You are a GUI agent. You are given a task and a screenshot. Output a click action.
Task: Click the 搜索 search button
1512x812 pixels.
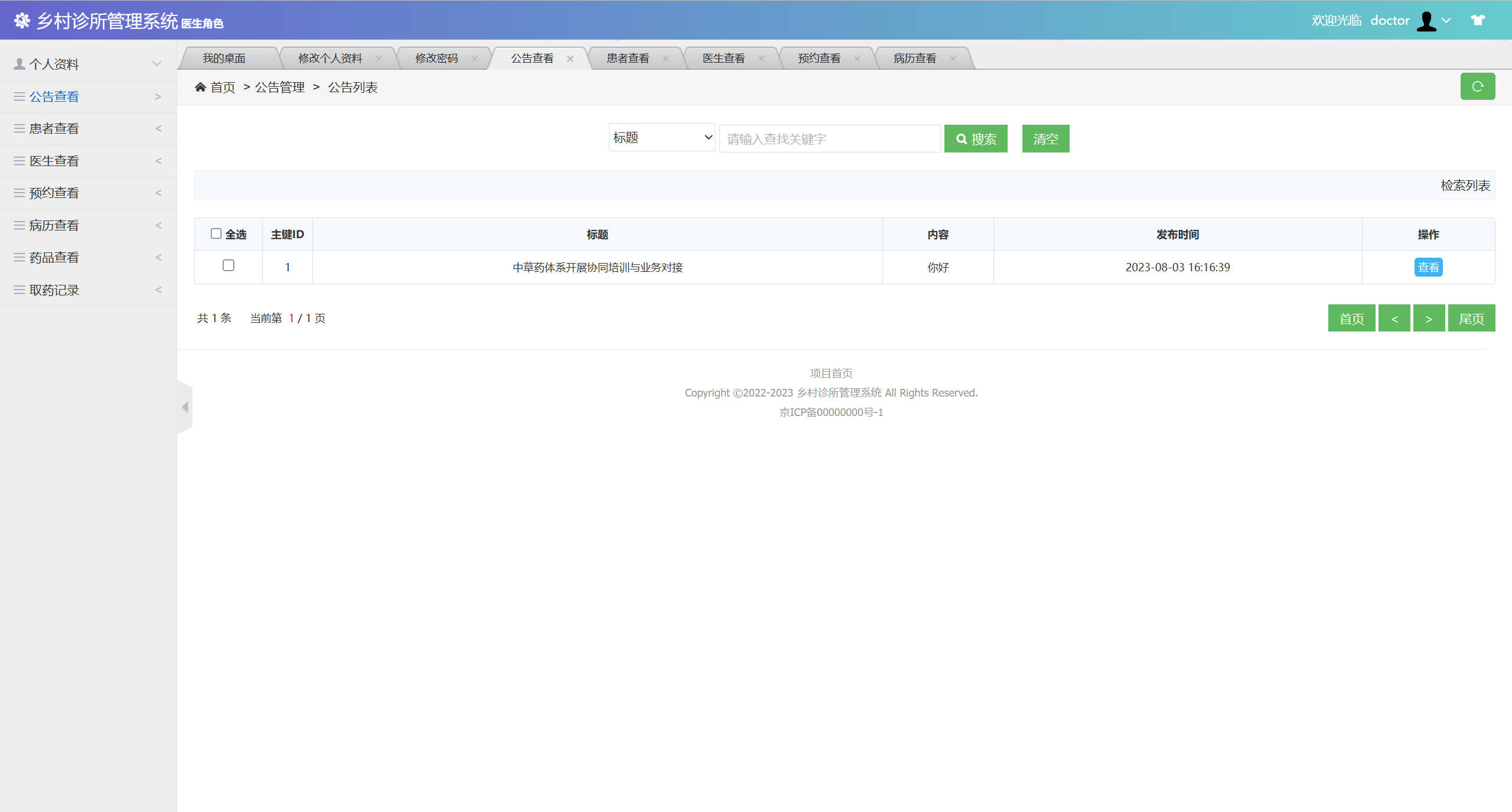point(976,138)
